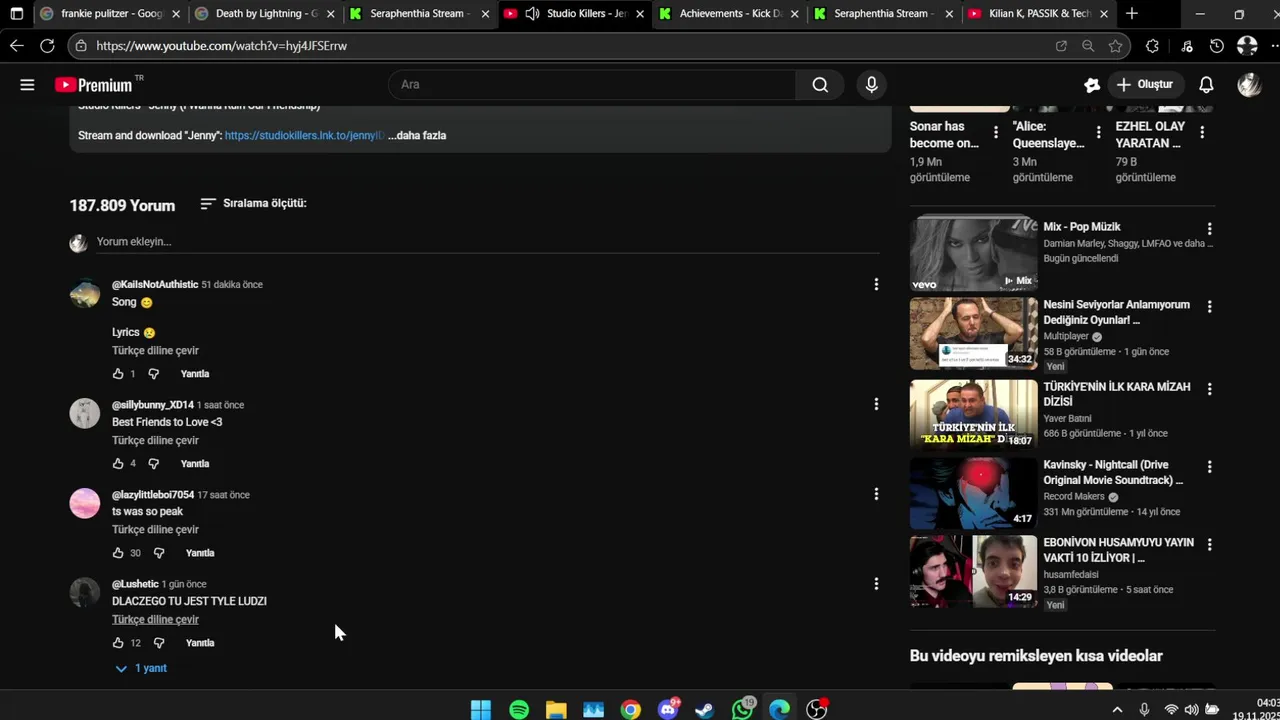This screenshot has height=720, width=1280.
Task: Reload the page with refresh icon
Action: (47, 46)
